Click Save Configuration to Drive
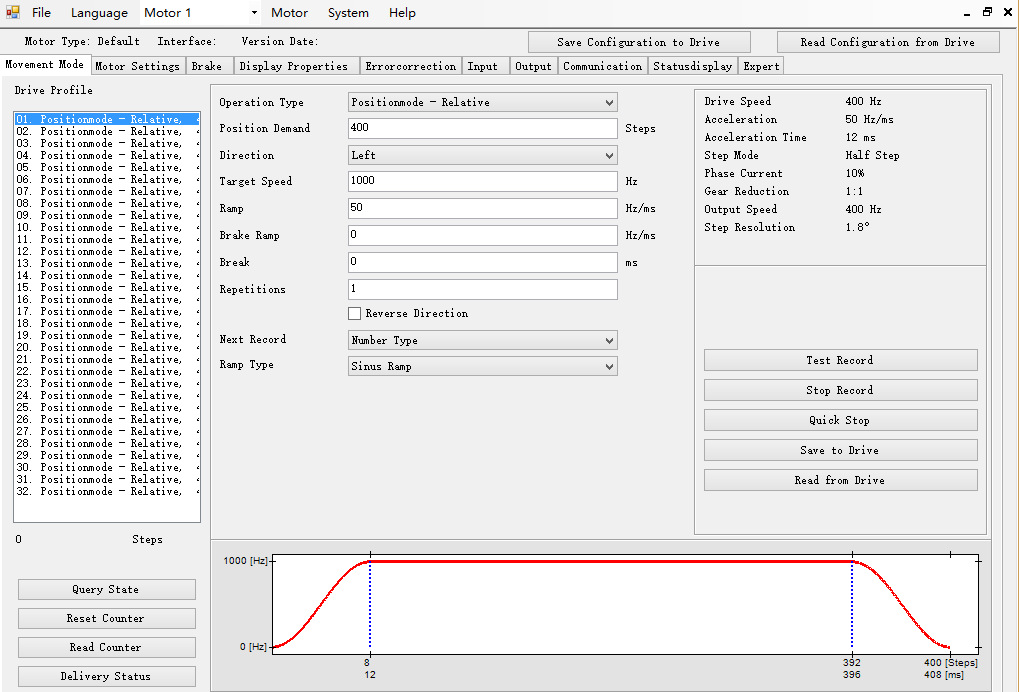Viewport: 1019px width, 692px height. [x=638, y=42]
